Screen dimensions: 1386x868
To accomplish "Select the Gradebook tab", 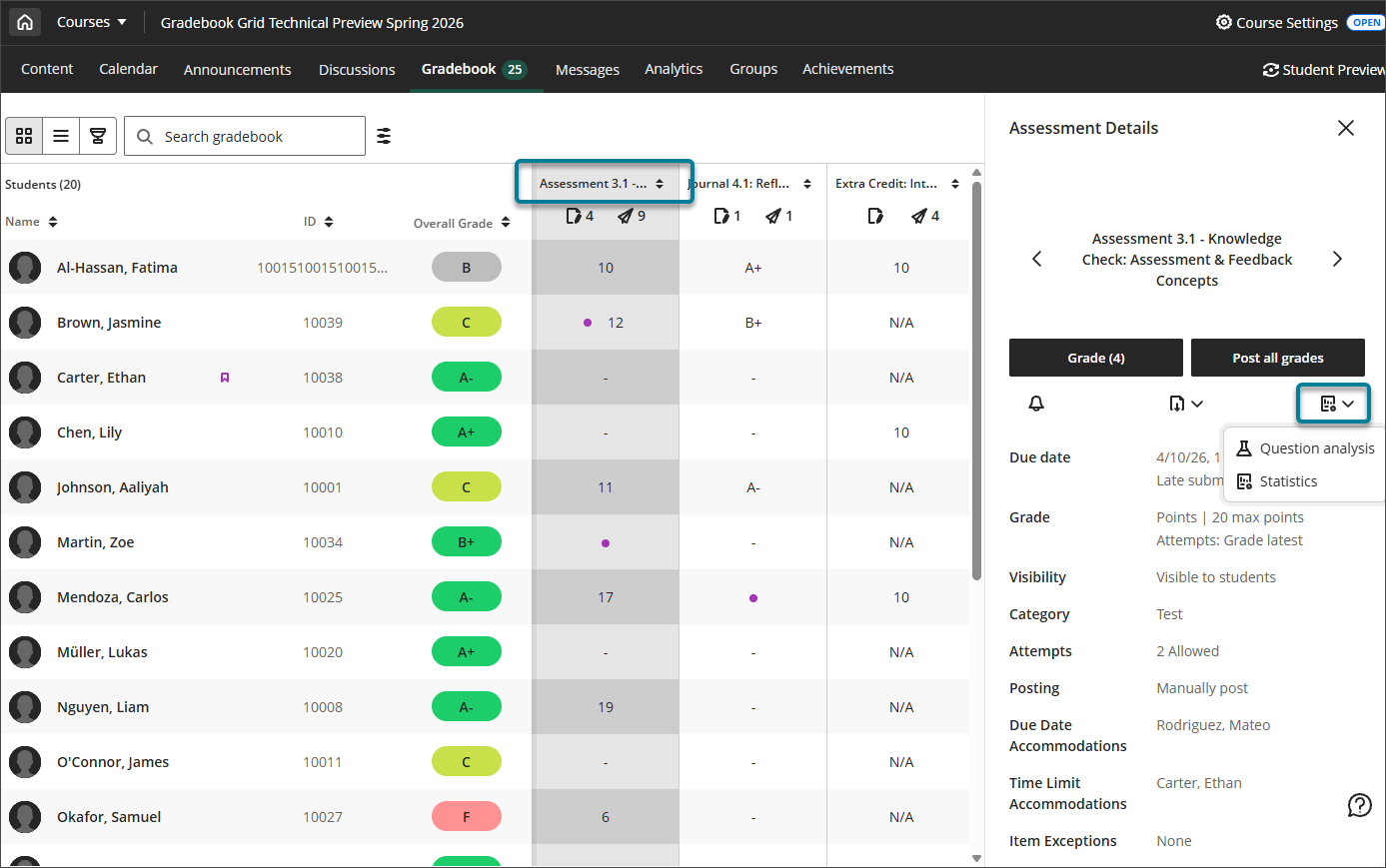I will pyautogui.click(x=474, y=69).
